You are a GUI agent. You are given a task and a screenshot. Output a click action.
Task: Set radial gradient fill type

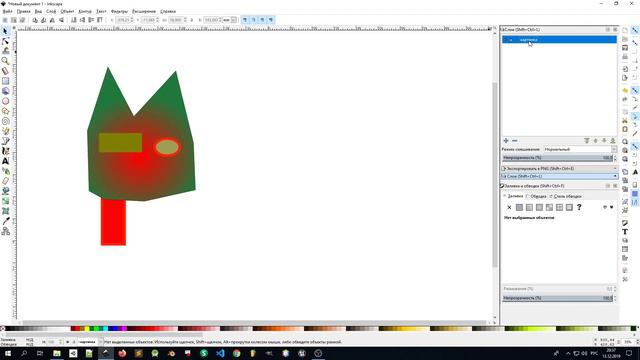(539, 207)
